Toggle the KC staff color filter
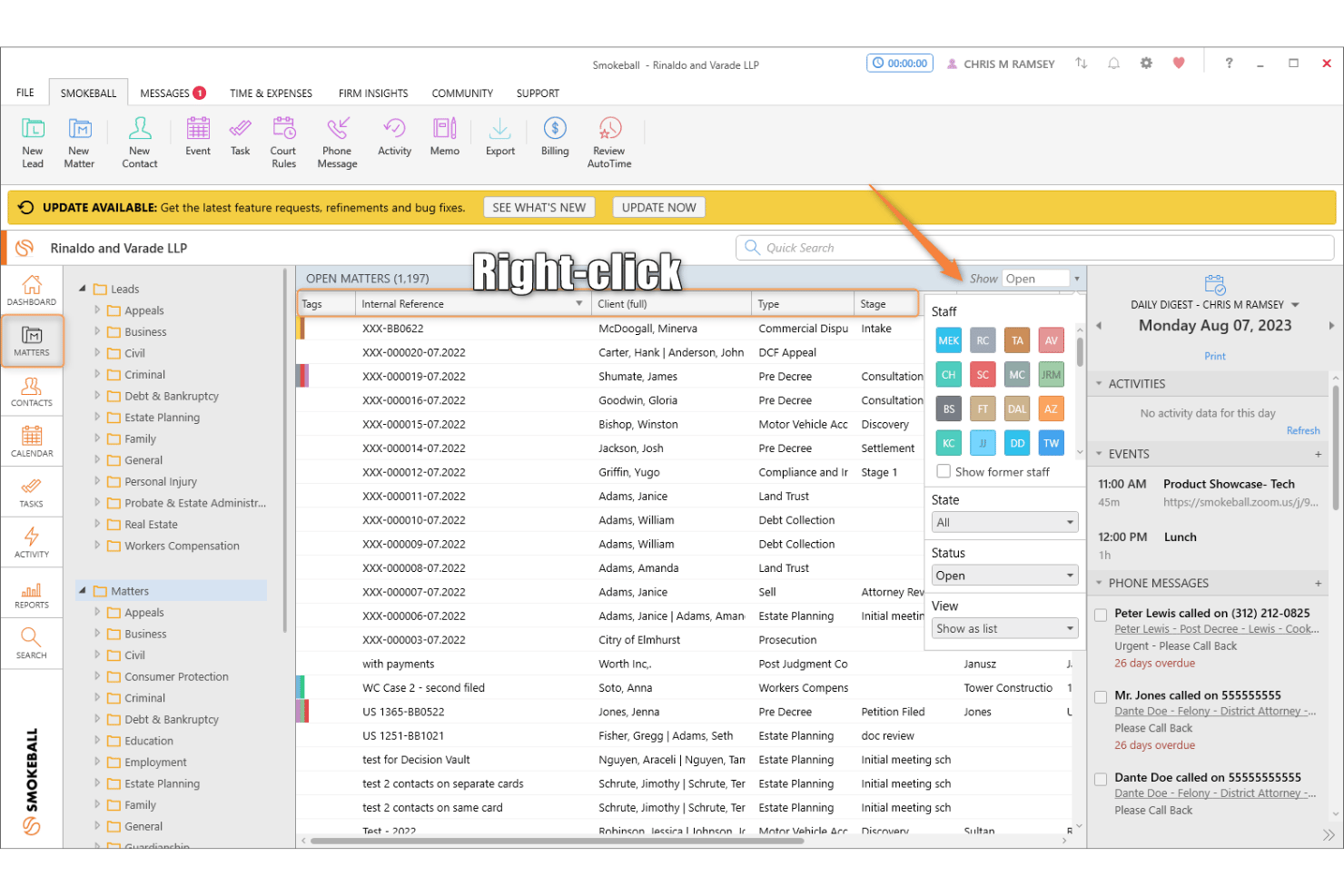 pyautogui.click(x=949, y=443)
